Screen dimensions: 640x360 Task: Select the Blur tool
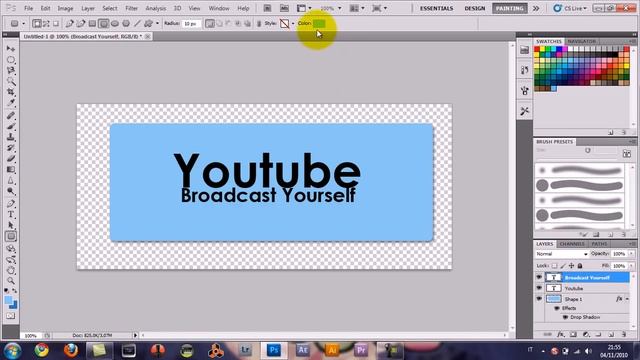click(11, 180)
